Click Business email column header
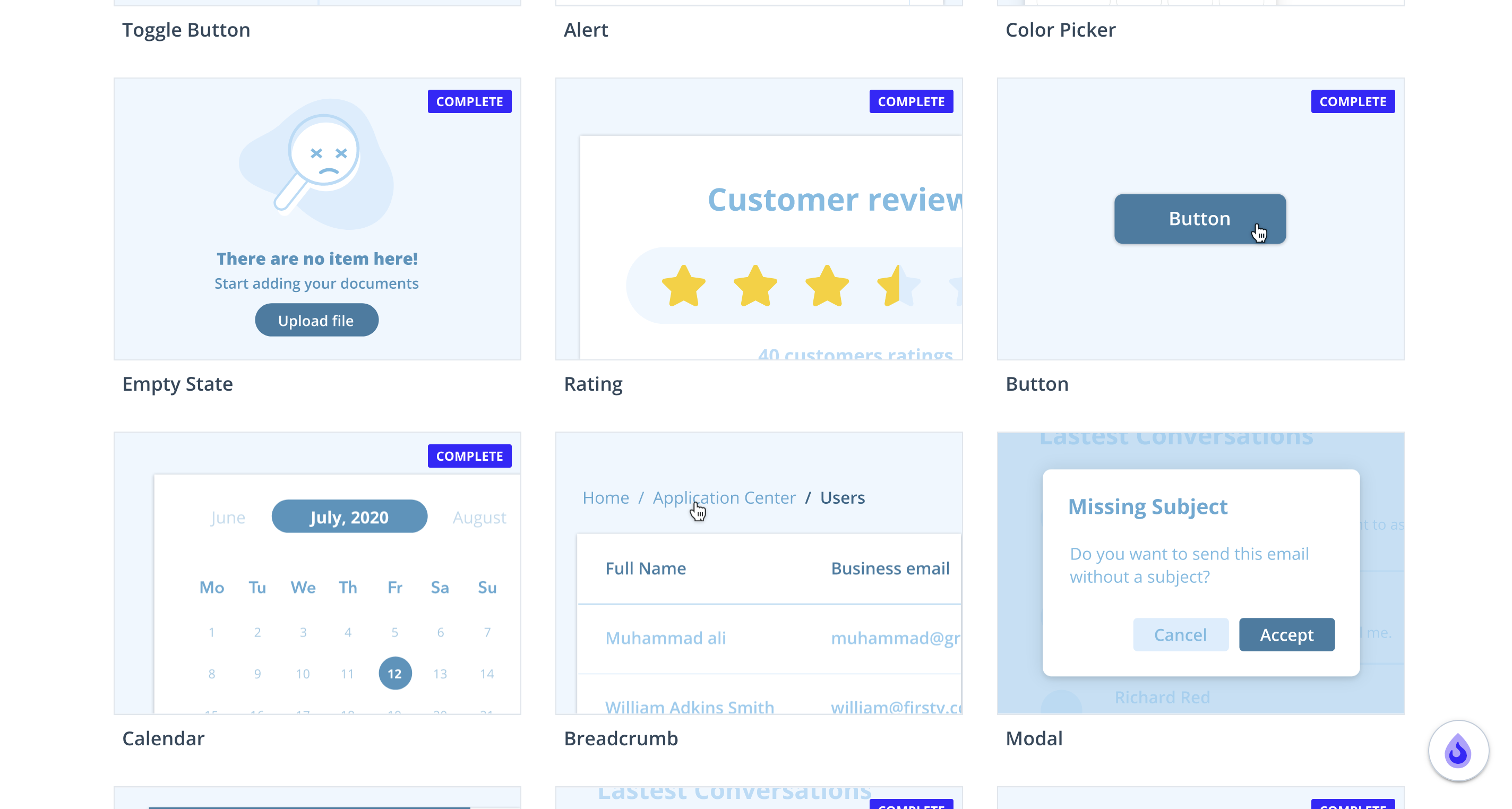Viewport: 1512px width, 809px height. [890, 569]
